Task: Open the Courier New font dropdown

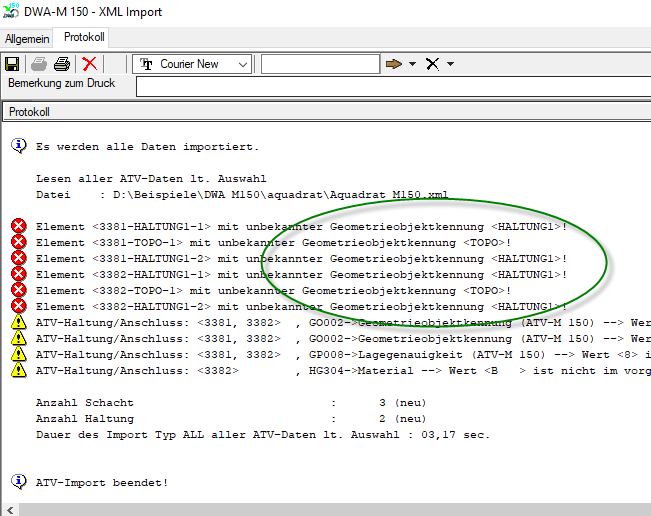Action: click(242, 64)
